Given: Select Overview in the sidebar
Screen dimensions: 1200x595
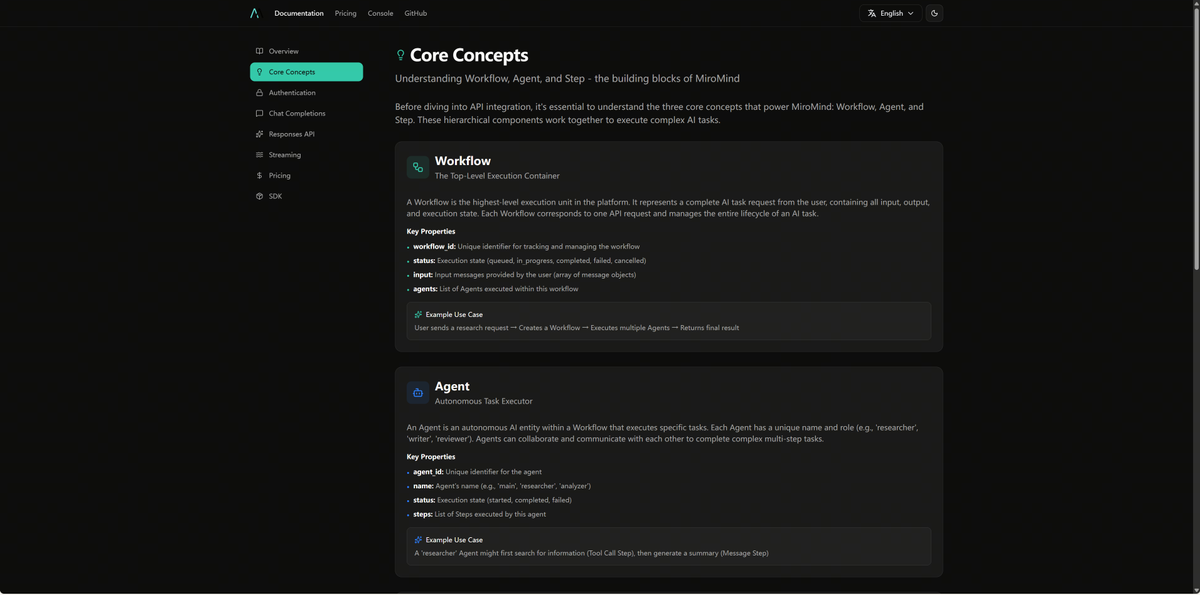Looking at the screenshot, I should tap(306, 51).
